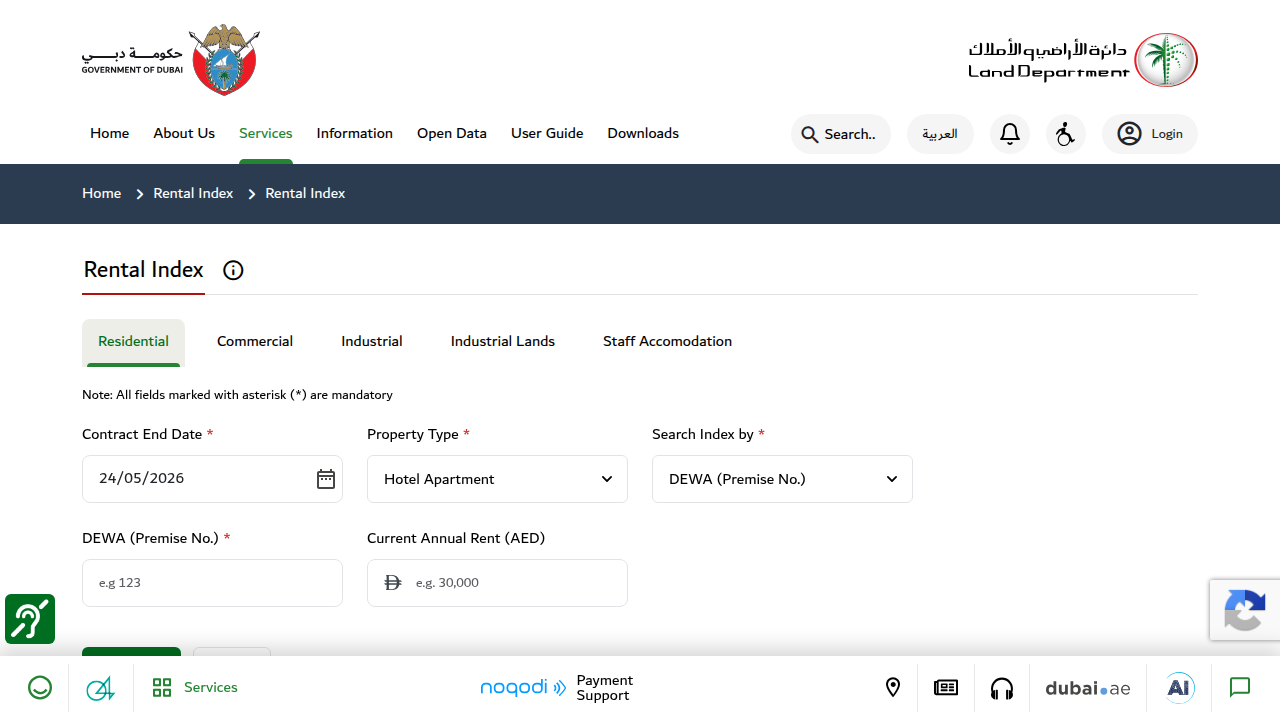Open the chat bubble icon
Image resolution: width=1280 pixels, height=720 pixels.
pyautogui.click(x=1240, y=688)
